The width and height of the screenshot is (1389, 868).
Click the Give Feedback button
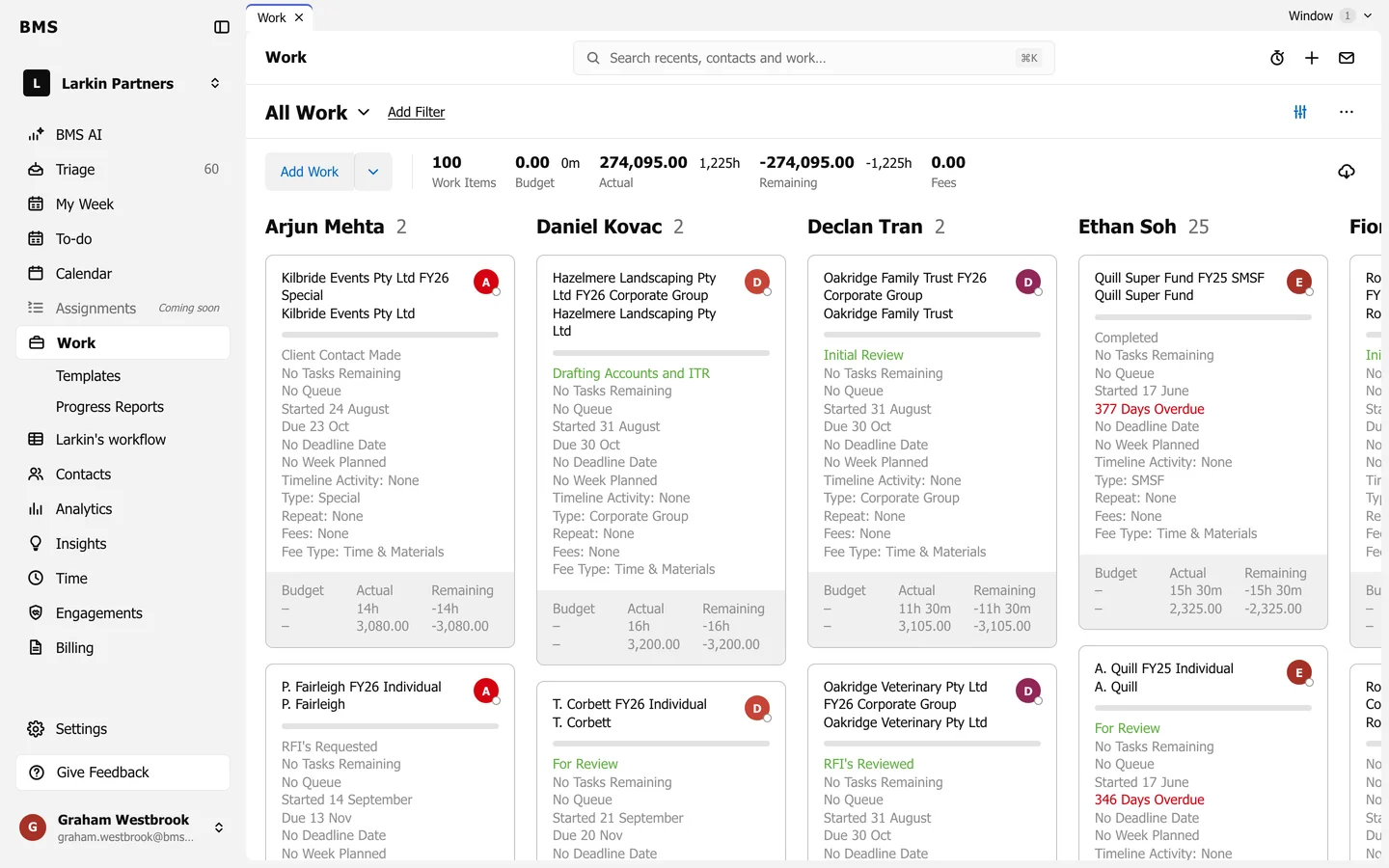pos(123,773)
